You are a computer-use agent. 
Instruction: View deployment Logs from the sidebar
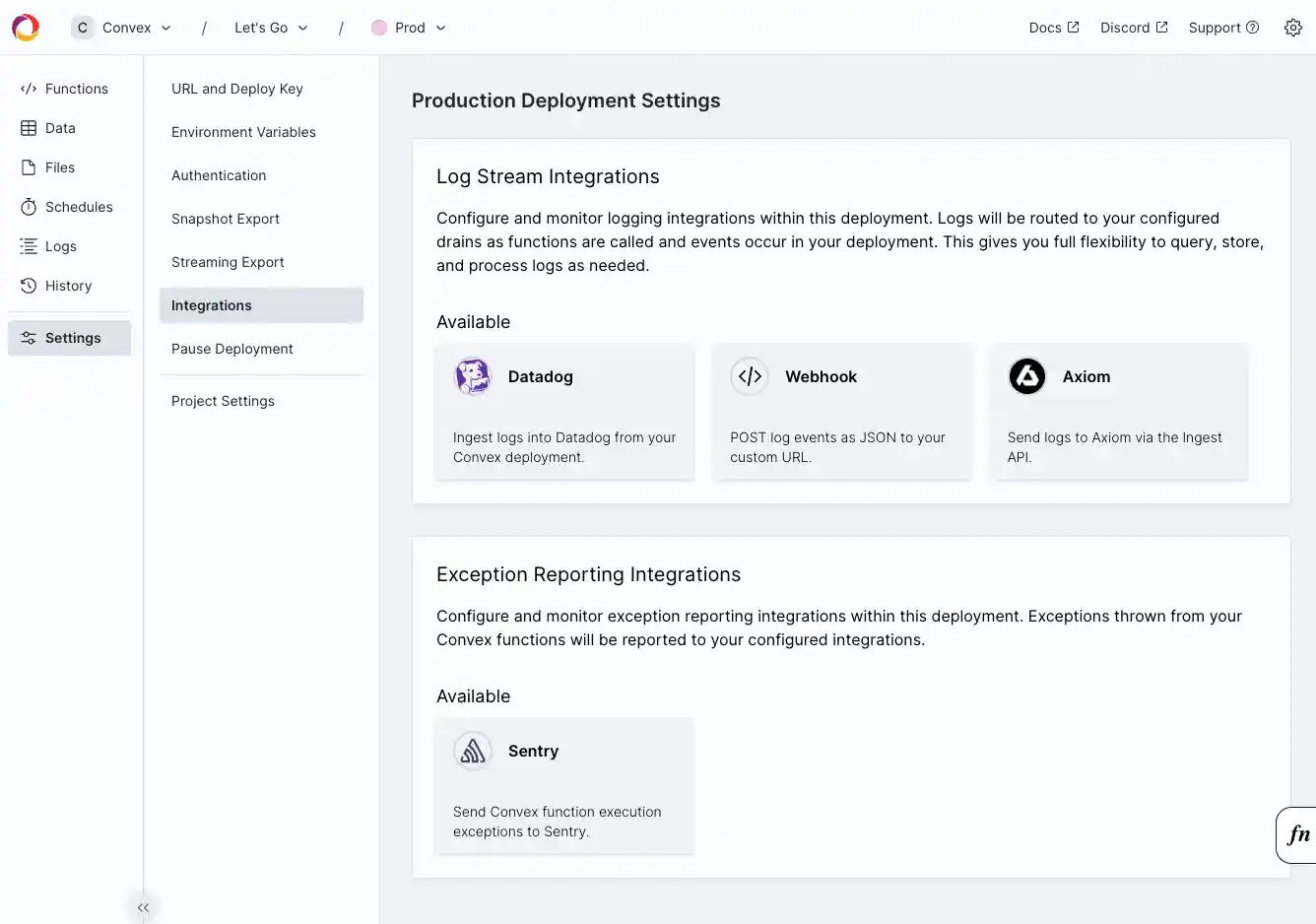[x=61, y=246]
